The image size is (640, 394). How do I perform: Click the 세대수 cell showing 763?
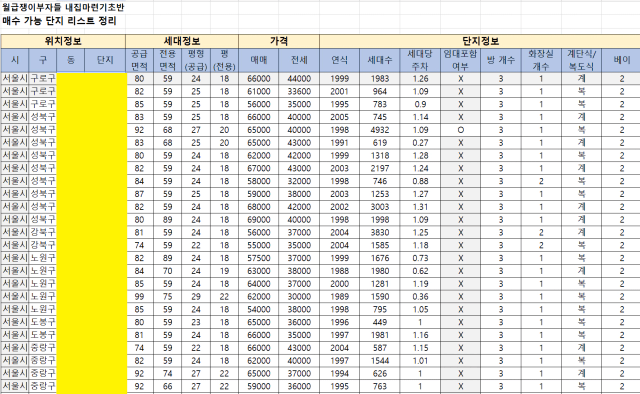tap(380, 386)
